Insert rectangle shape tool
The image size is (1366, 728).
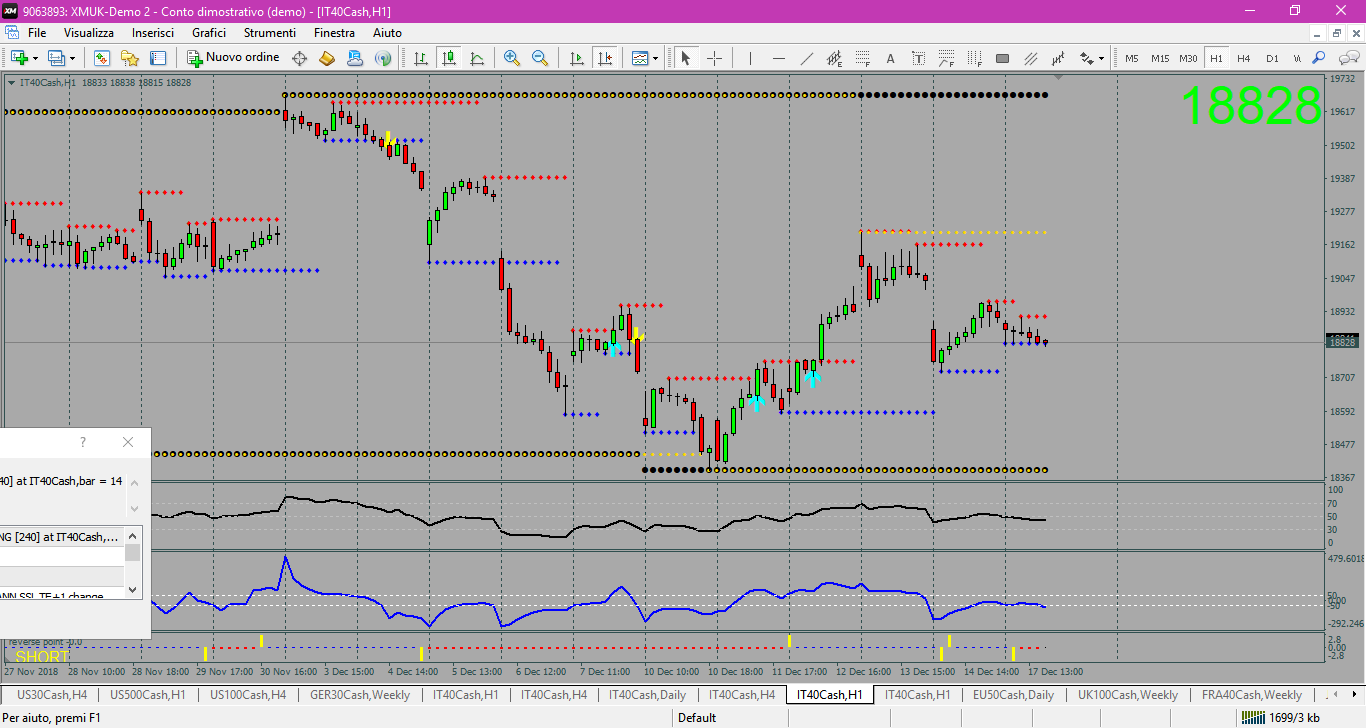1003,58
